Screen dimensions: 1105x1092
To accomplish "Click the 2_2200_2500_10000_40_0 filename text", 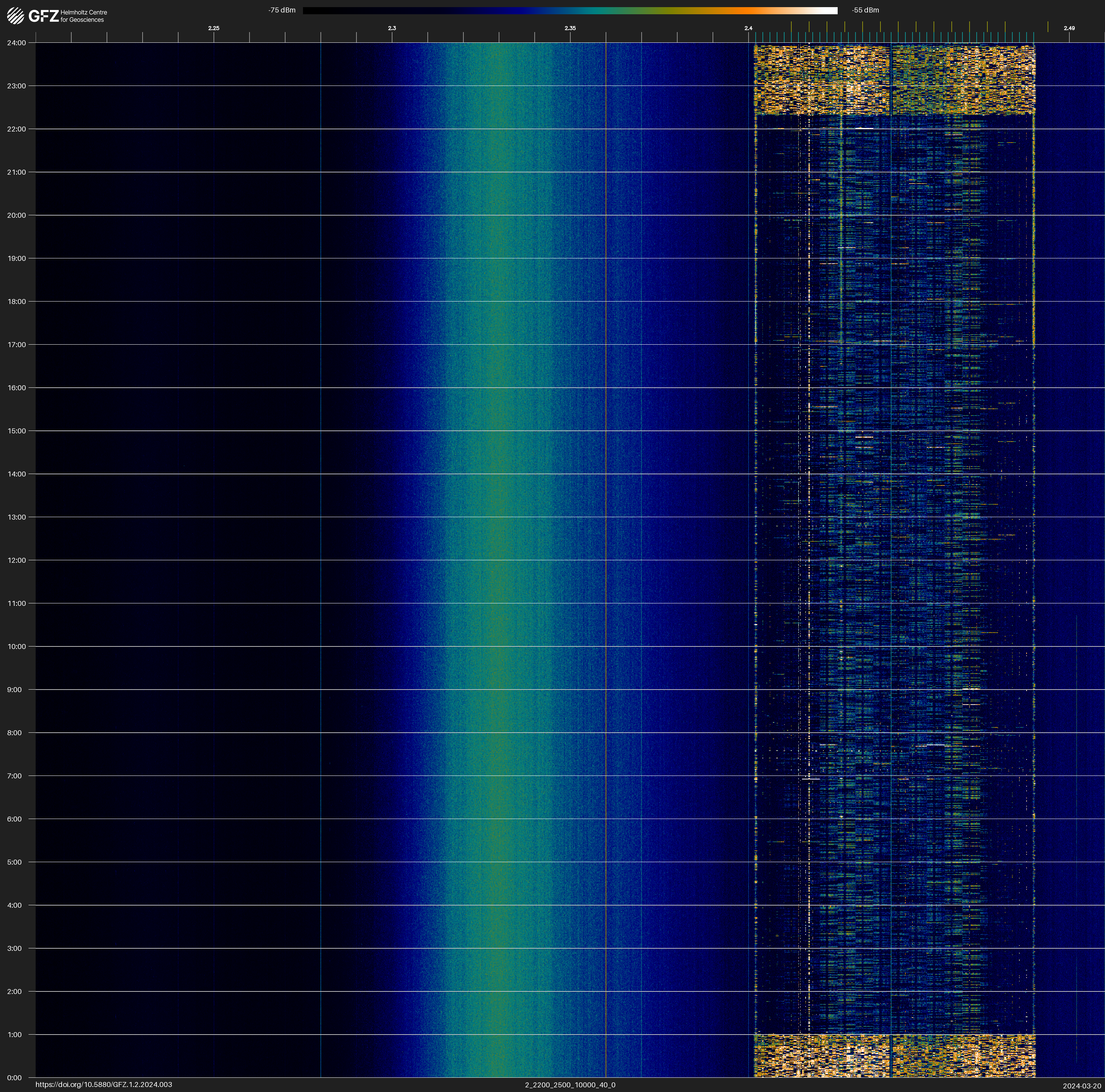I will pos(570,1085).
